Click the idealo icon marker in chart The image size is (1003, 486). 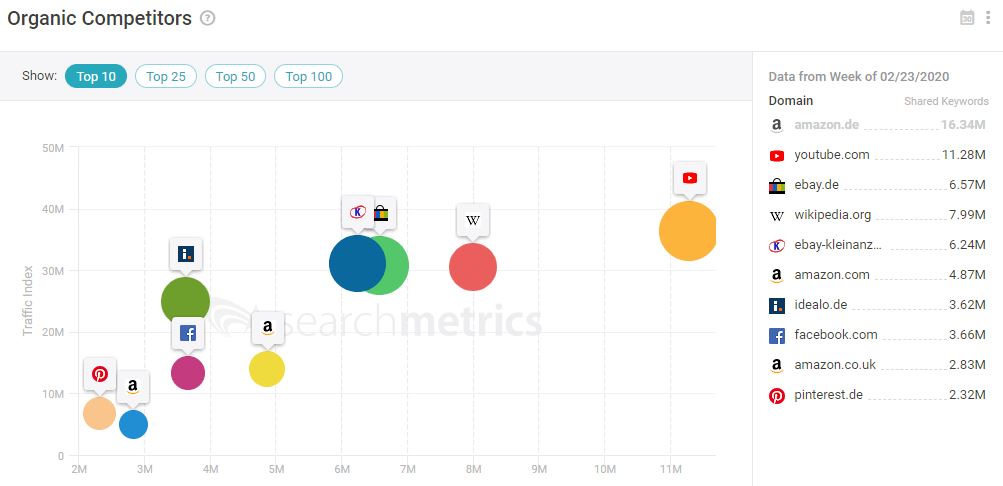(x=186, y=255)
